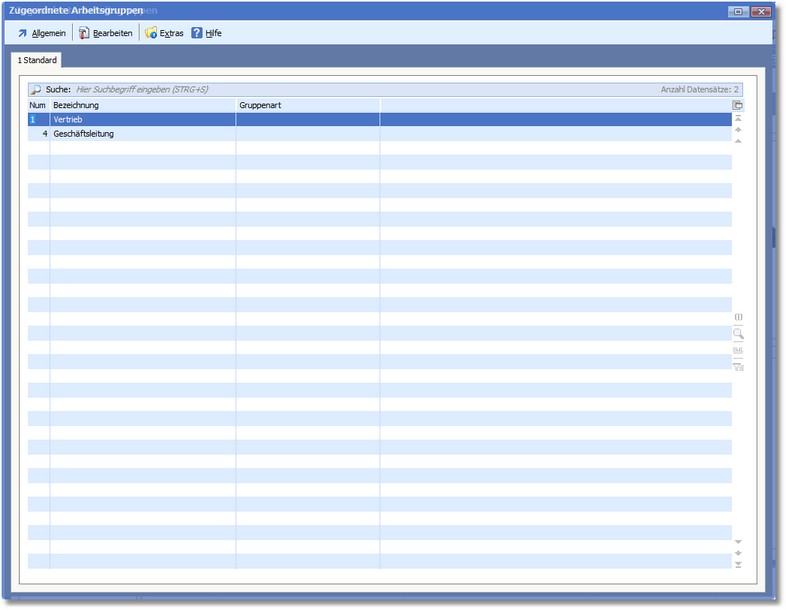This screenshot has width=786, height=610.
Task: Open the Allgemein menu
Action: tap(41, 33)
